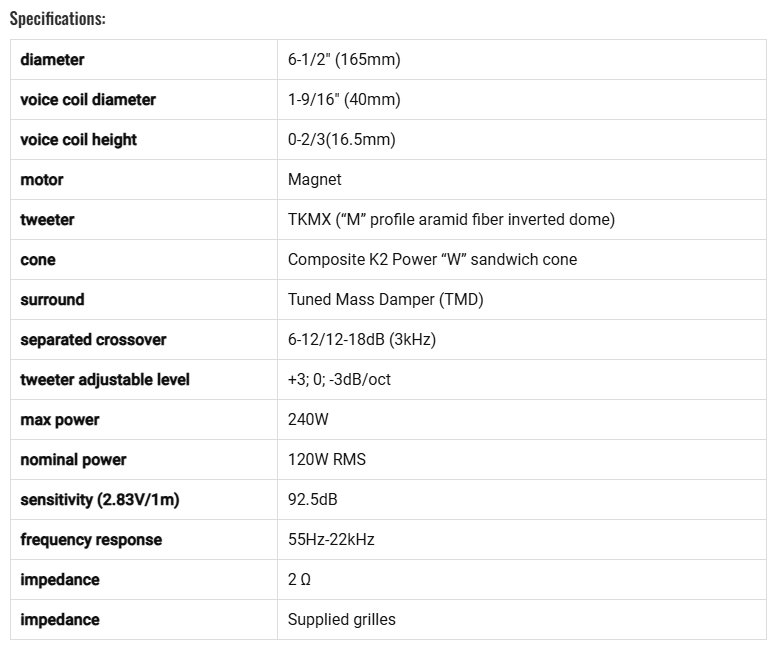Image resolution: width=774 pixels, height=655 pixels.
Task: Click the 2 Ω impedance value
Action: click(x=299, y=580)
